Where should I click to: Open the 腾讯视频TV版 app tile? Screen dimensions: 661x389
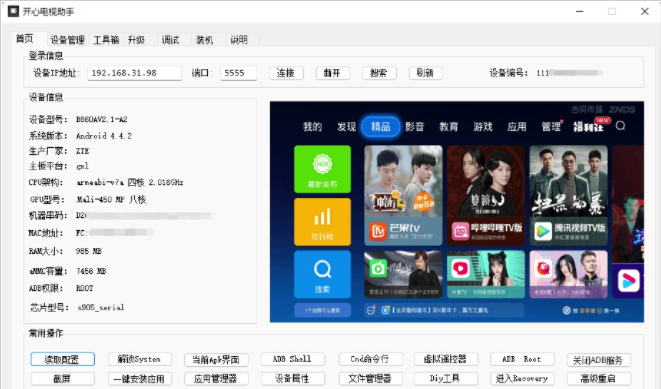coord(569,195)
